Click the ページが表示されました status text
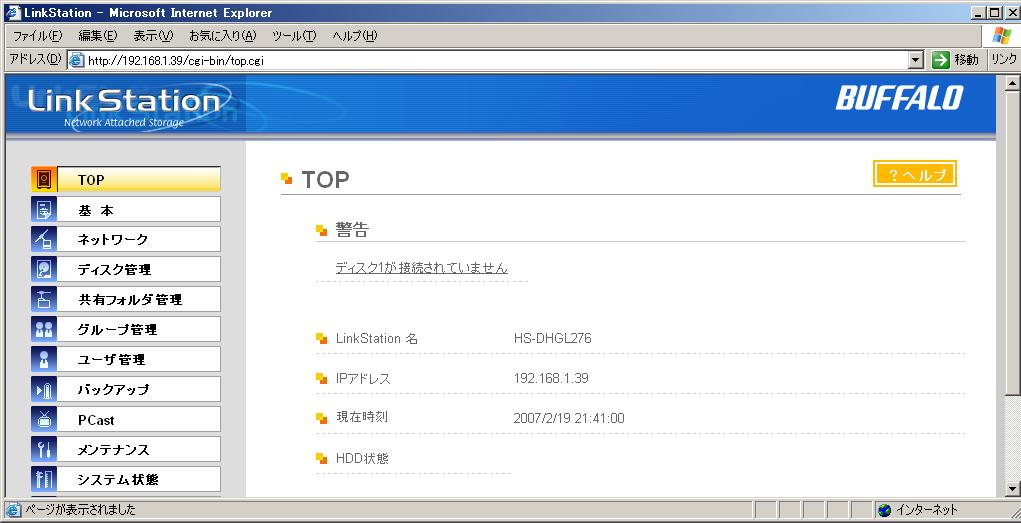Screen dimensions: 1021x523 79,510
